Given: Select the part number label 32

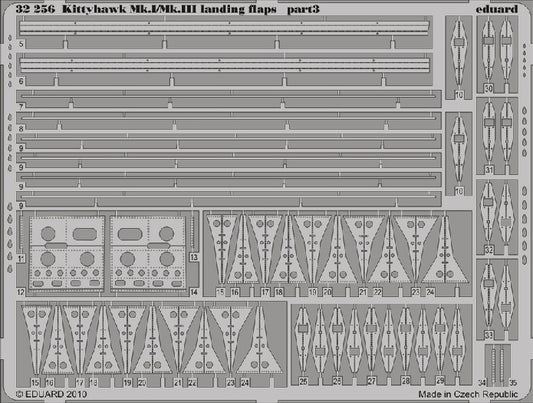Looking at the screenshot, I should [x=488, y=250].
